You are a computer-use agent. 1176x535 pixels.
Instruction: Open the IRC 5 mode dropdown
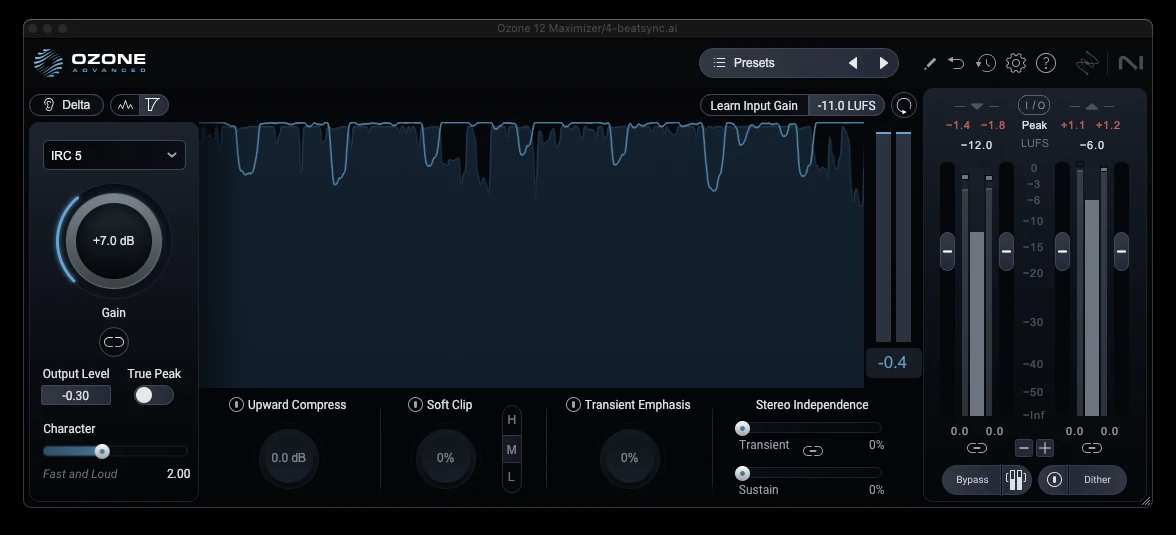[x=114, y=155]
